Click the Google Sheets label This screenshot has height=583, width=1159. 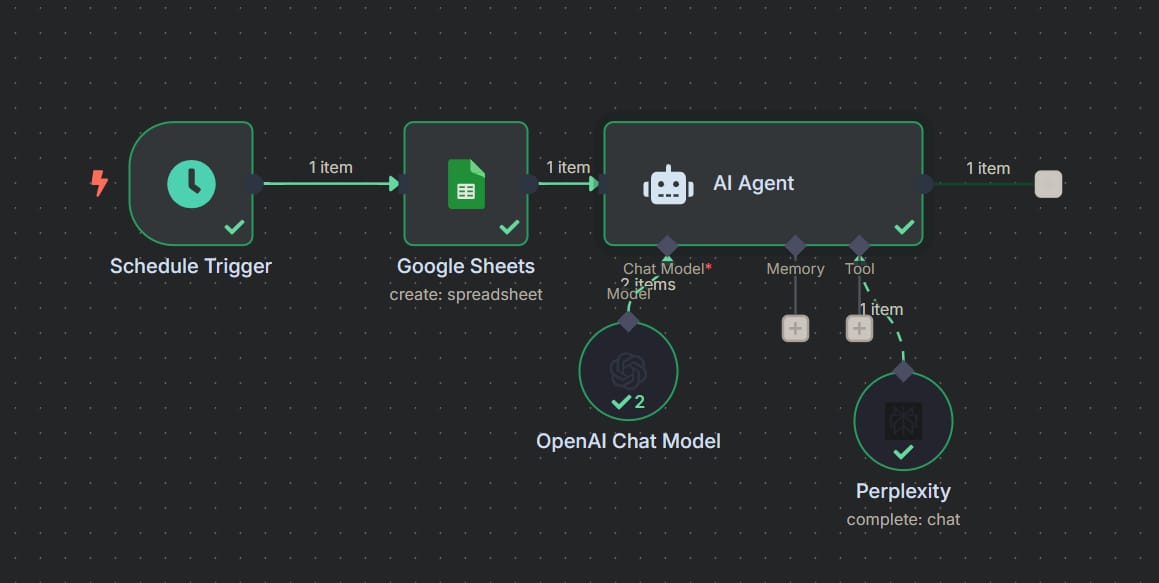[466, 266]
